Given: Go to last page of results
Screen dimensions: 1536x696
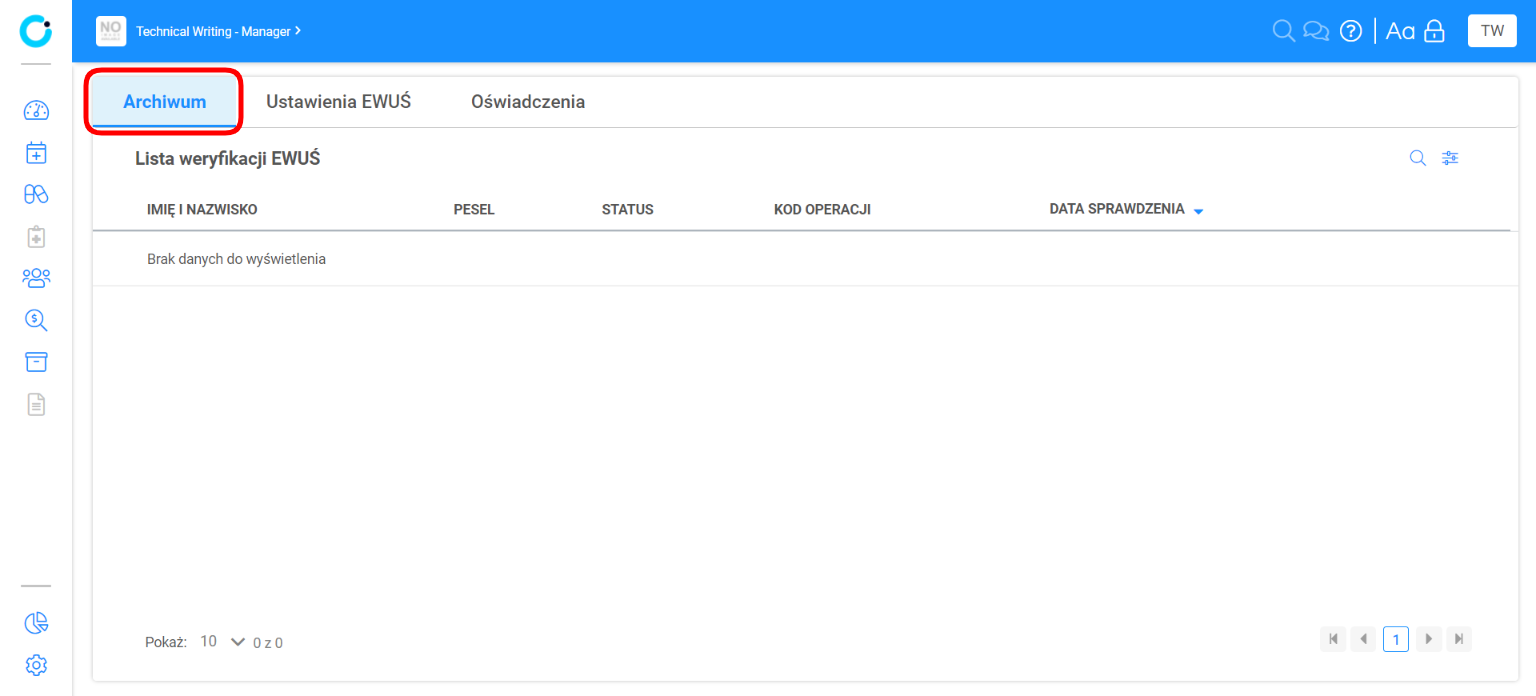Looking at the screenshot, I should [1459, 639].
